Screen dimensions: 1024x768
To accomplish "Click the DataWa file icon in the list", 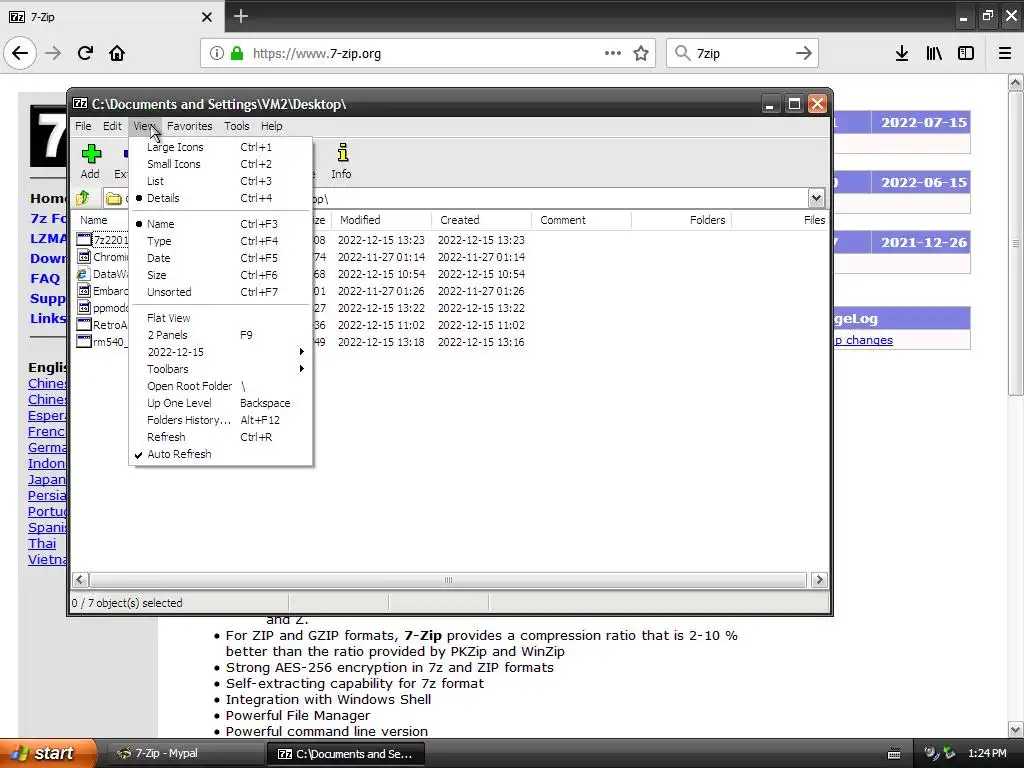I will pyautogui.click(x=84, y=274).
